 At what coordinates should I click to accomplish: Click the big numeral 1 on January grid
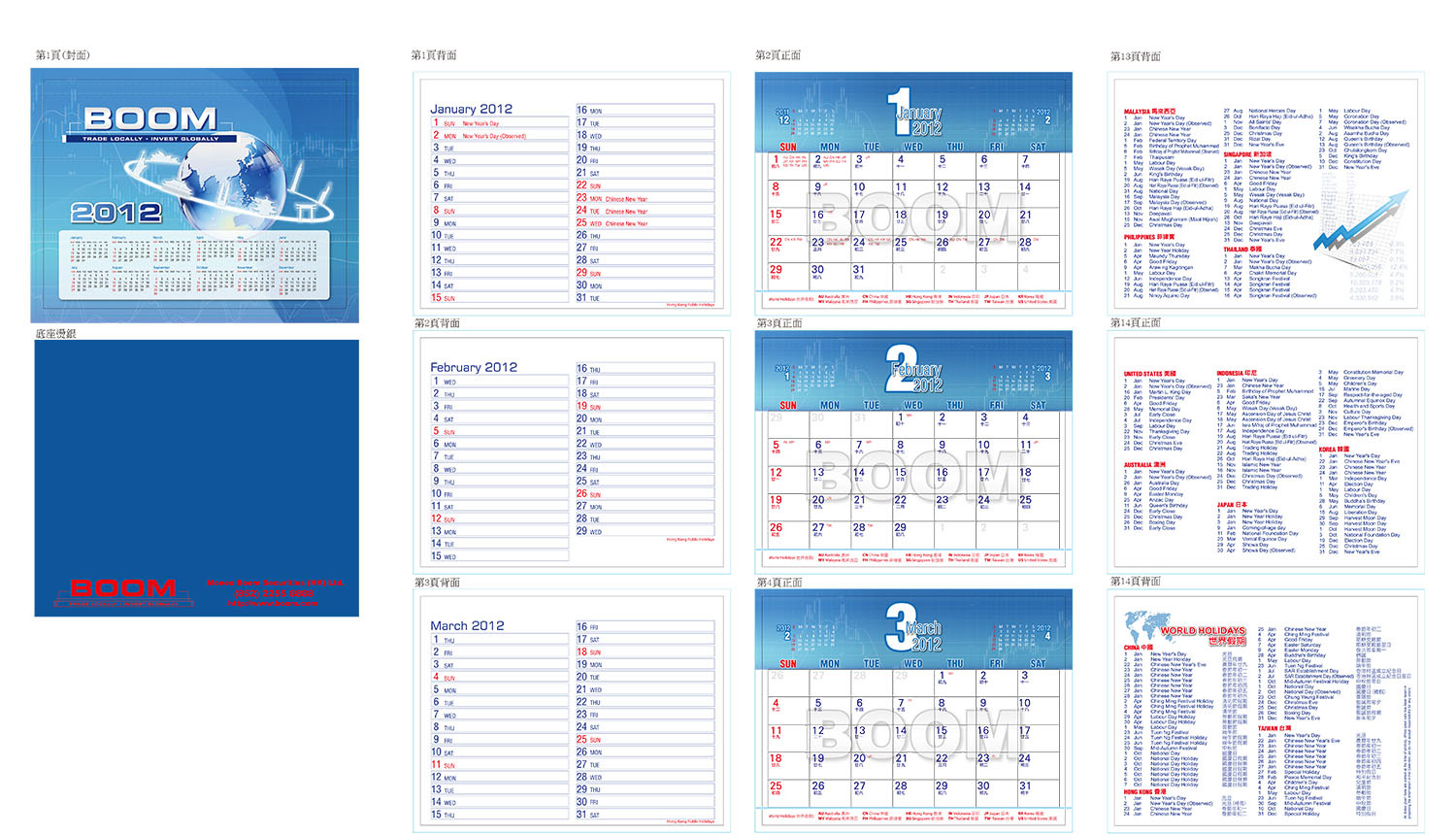click(899, 111)
